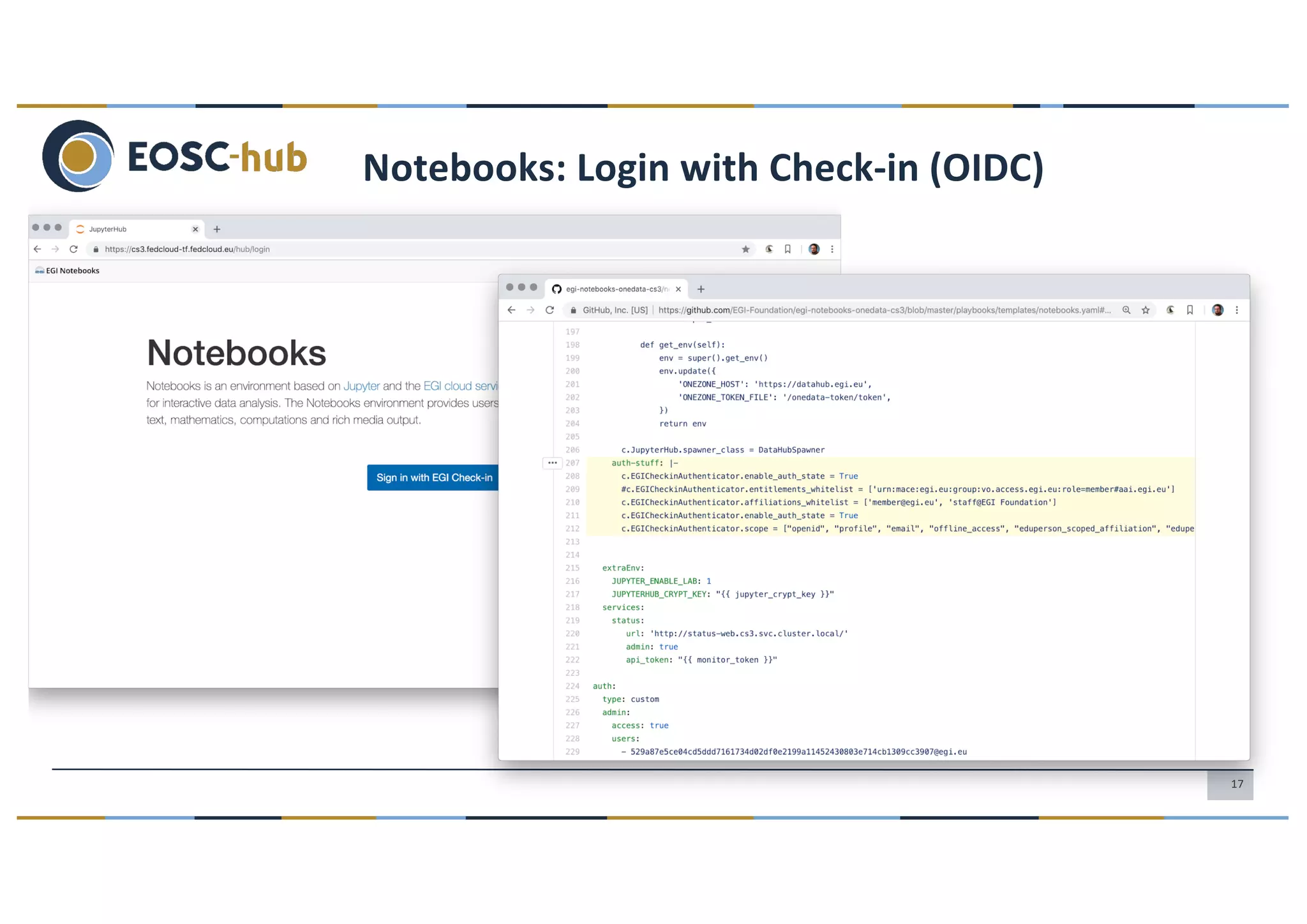The width and height of the screenshot is (1307, 924).
Task: Go forward in the JupyterHub browser window
Action: pyautogui.click(x=55, y=250)
